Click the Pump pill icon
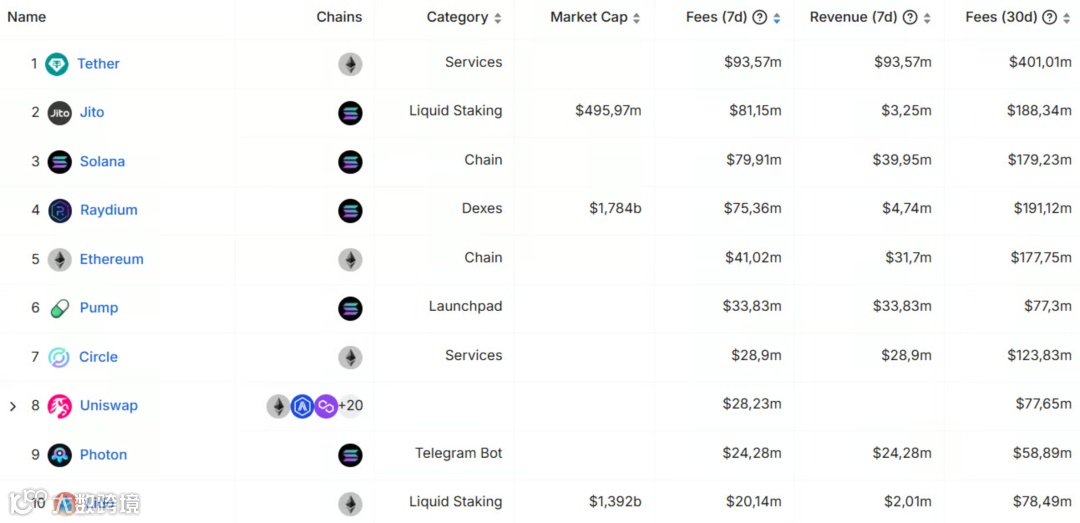 [60, 308]
